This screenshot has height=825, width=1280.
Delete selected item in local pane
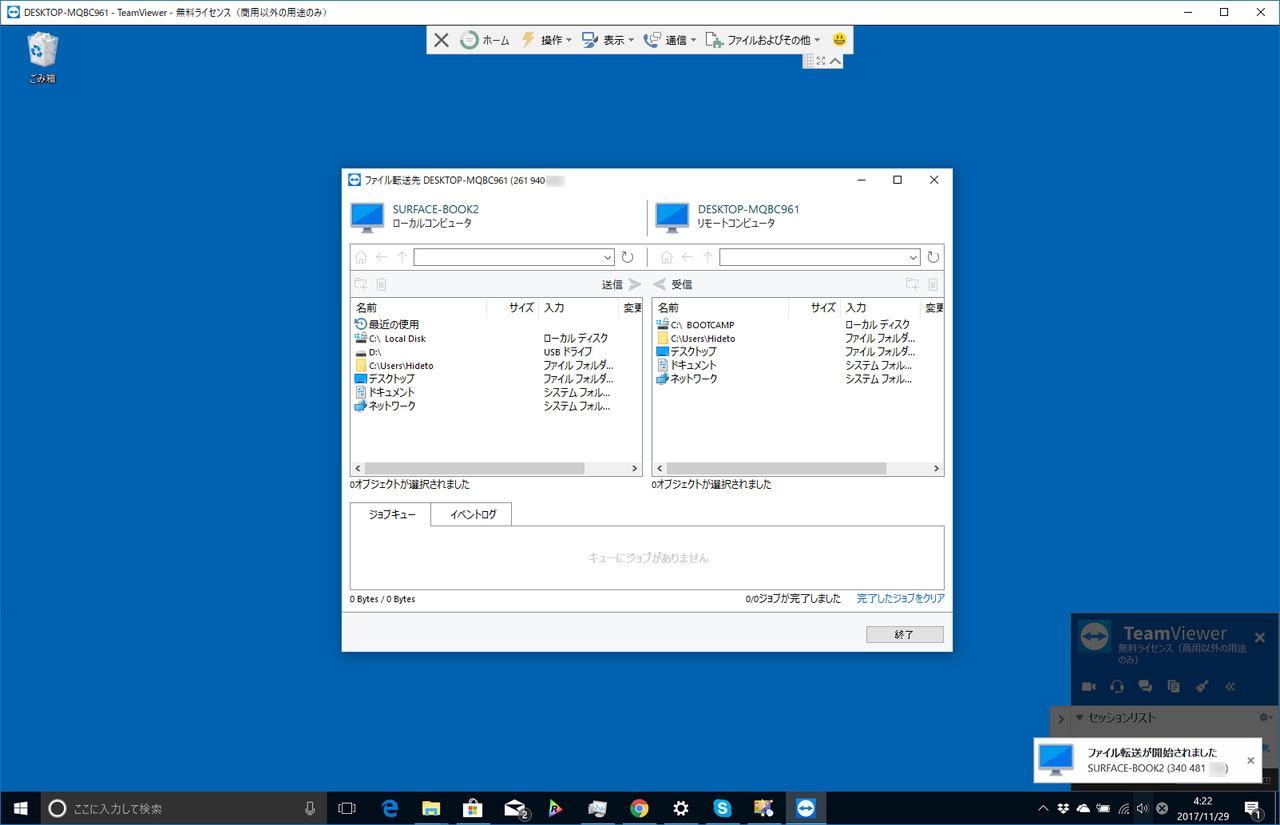pos(381,285)
